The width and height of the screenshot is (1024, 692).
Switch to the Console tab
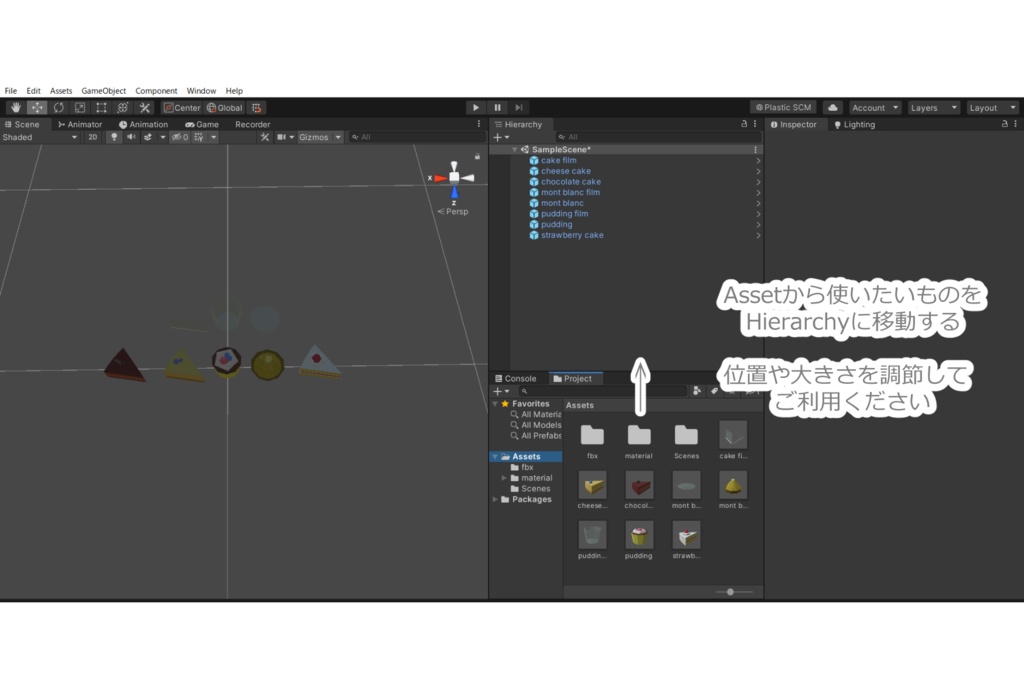point(516,379)
